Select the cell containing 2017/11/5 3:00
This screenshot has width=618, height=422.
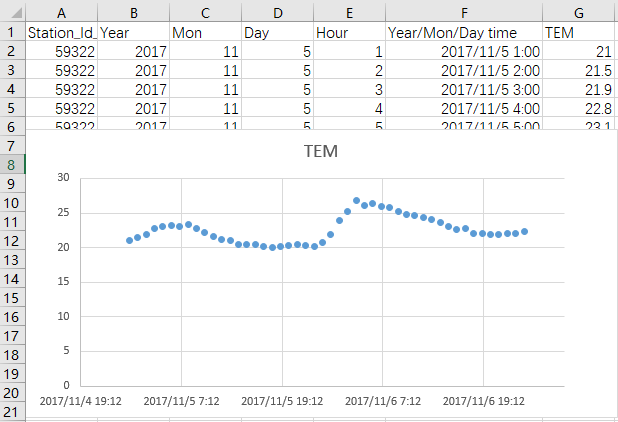click(x=463, y=89)
